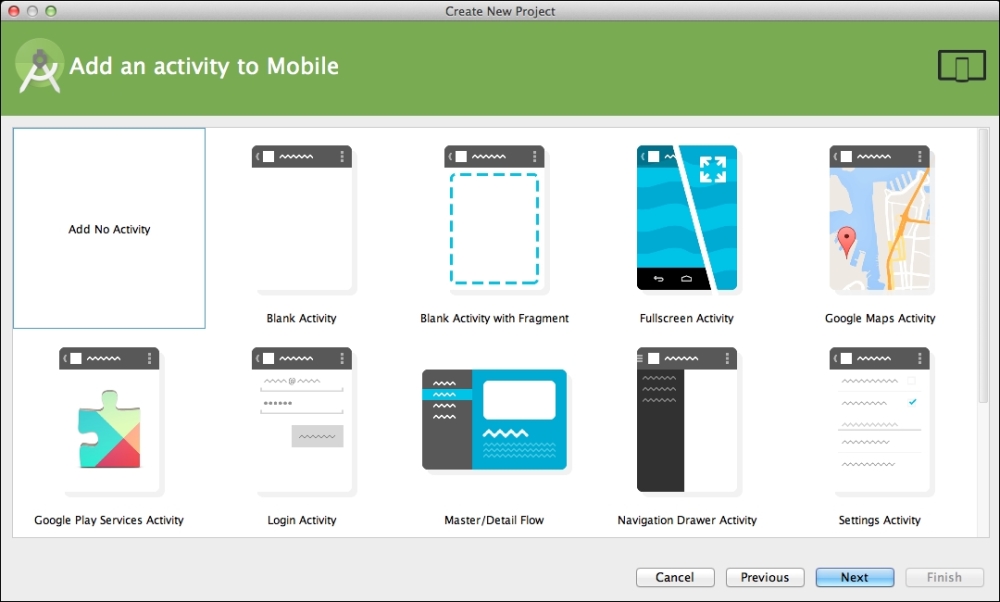Close the window with the red button
The height and width of the screenshot is (602, 1000).
tap(13, 11)
